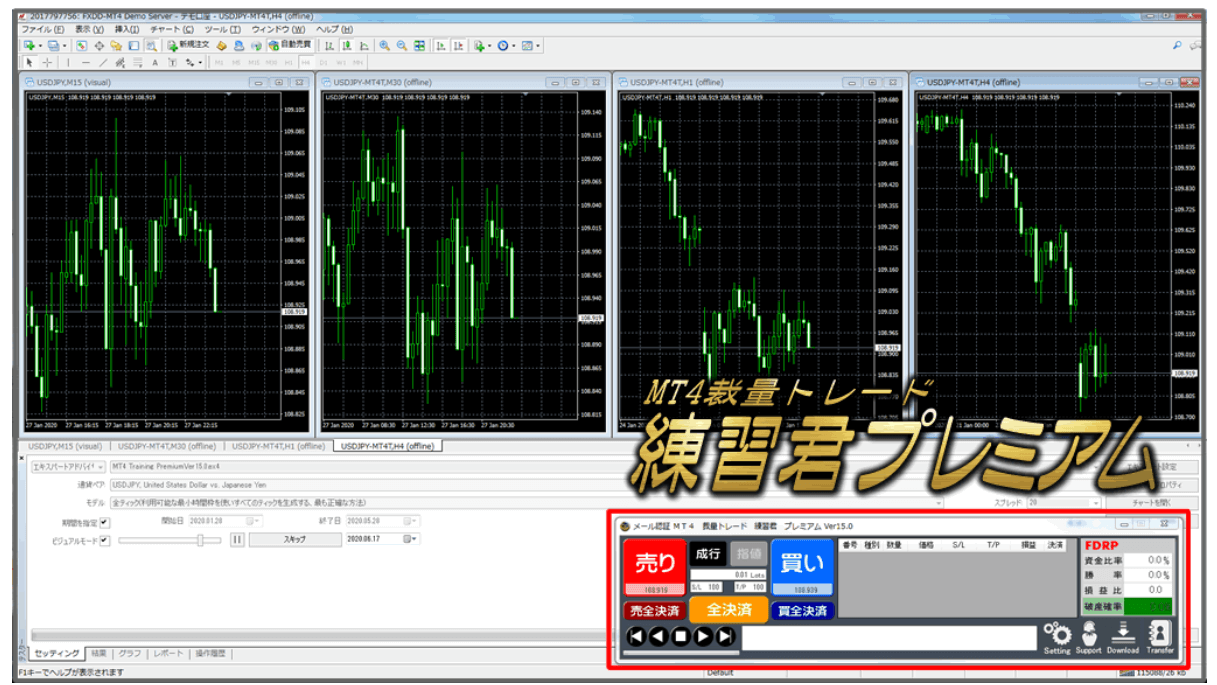Image resolution: width=1217 pixels, height=685 pixels.
Task: Select the crosshair tool
Action: point(47,62)
